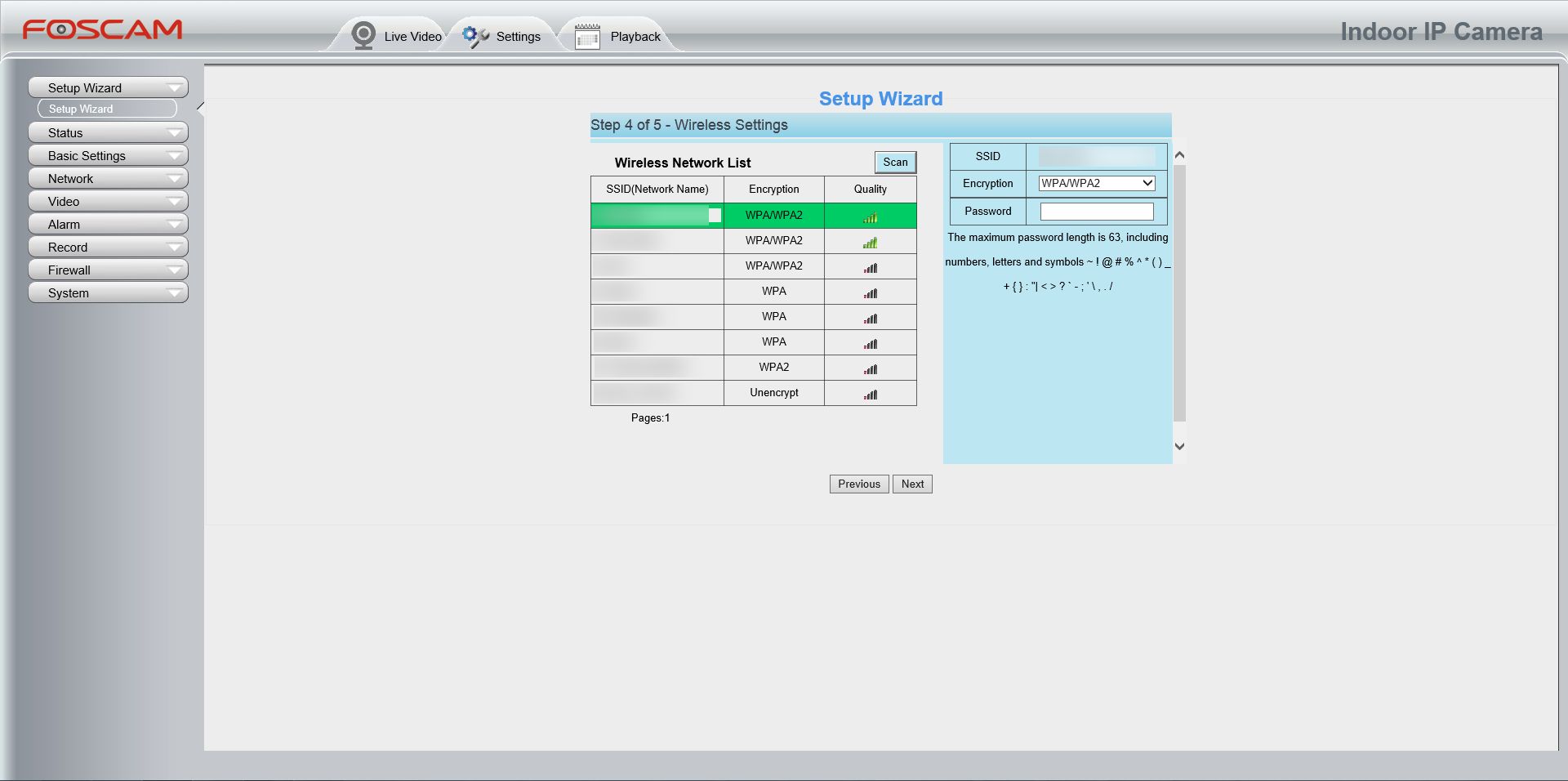The height and width of the screenshot is (781, 1568).
Task: Expand the Setup Wizard menu section
Action: click(109, 87)
